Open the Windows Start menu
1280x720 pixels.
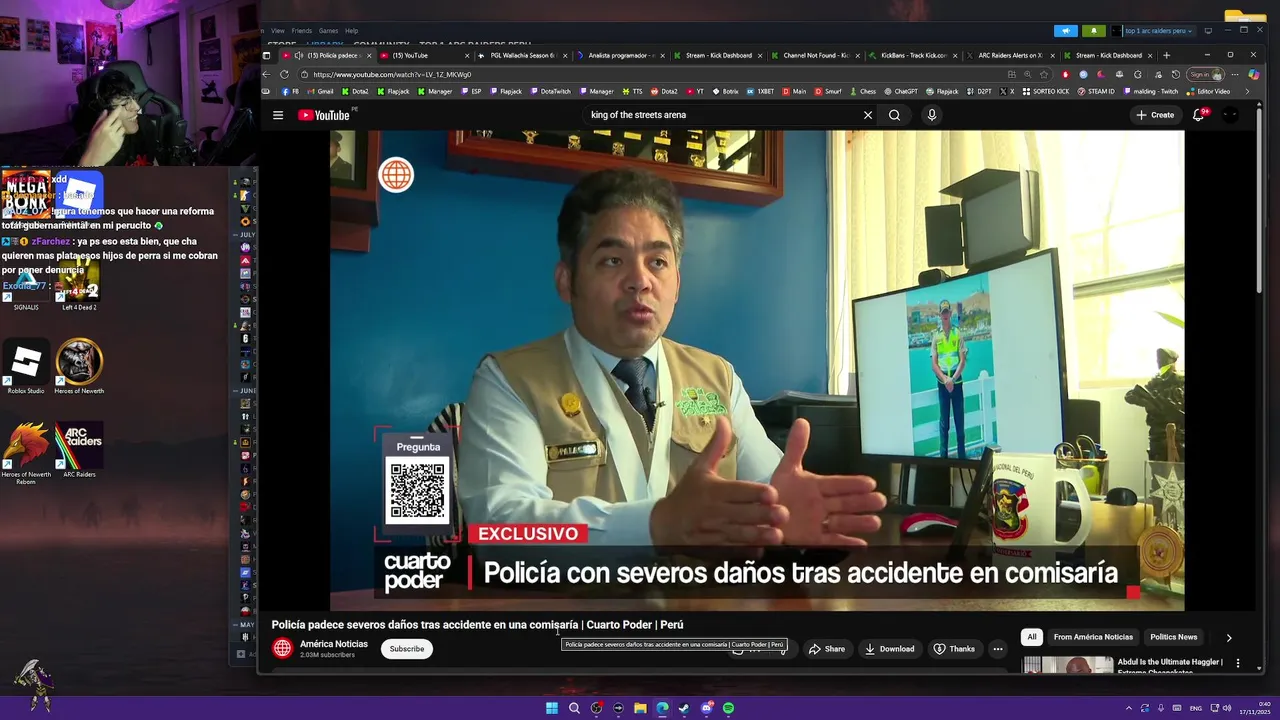[552, 708]
